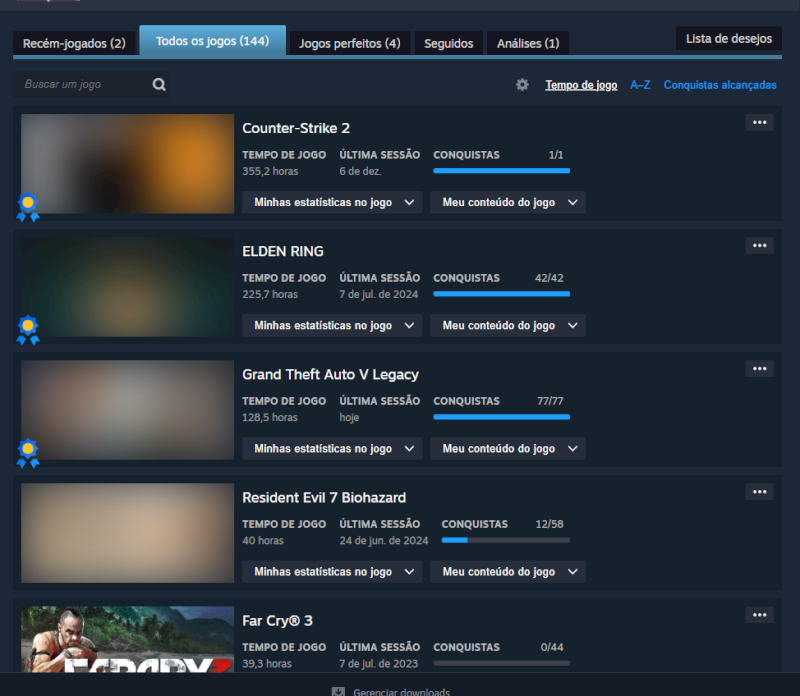
Task: Open the Análises tab
Action: click(527, 43)
